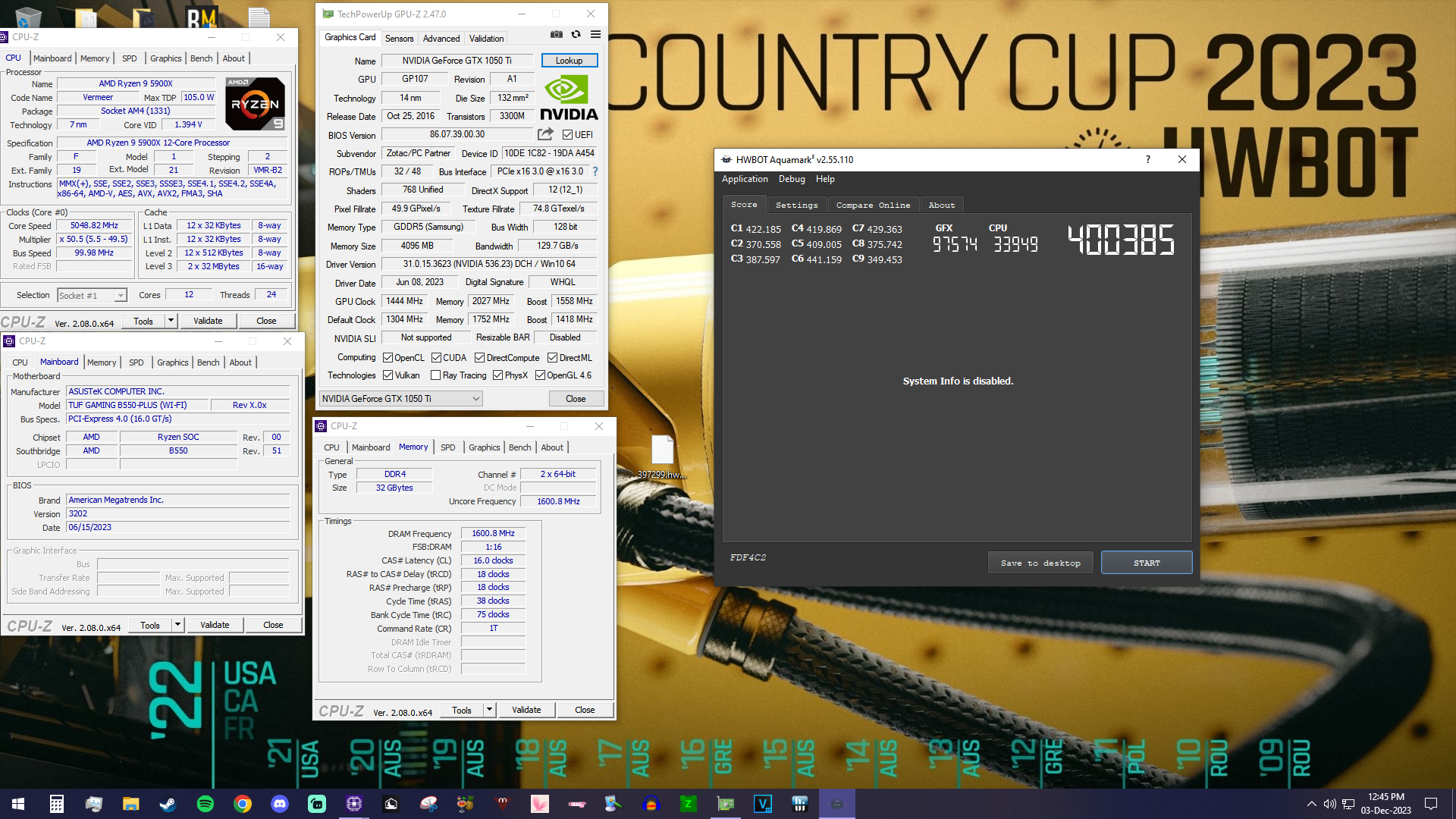The image size is (1456, 819).
Task: Click the Lookup button in GPU-Z
Action: coord(570,61)
